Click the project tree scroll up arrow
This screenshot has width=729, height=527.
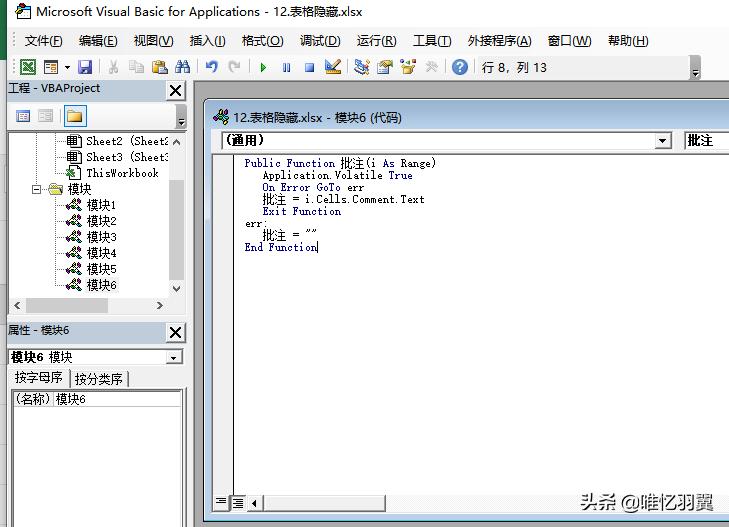[x=177, y=142]
